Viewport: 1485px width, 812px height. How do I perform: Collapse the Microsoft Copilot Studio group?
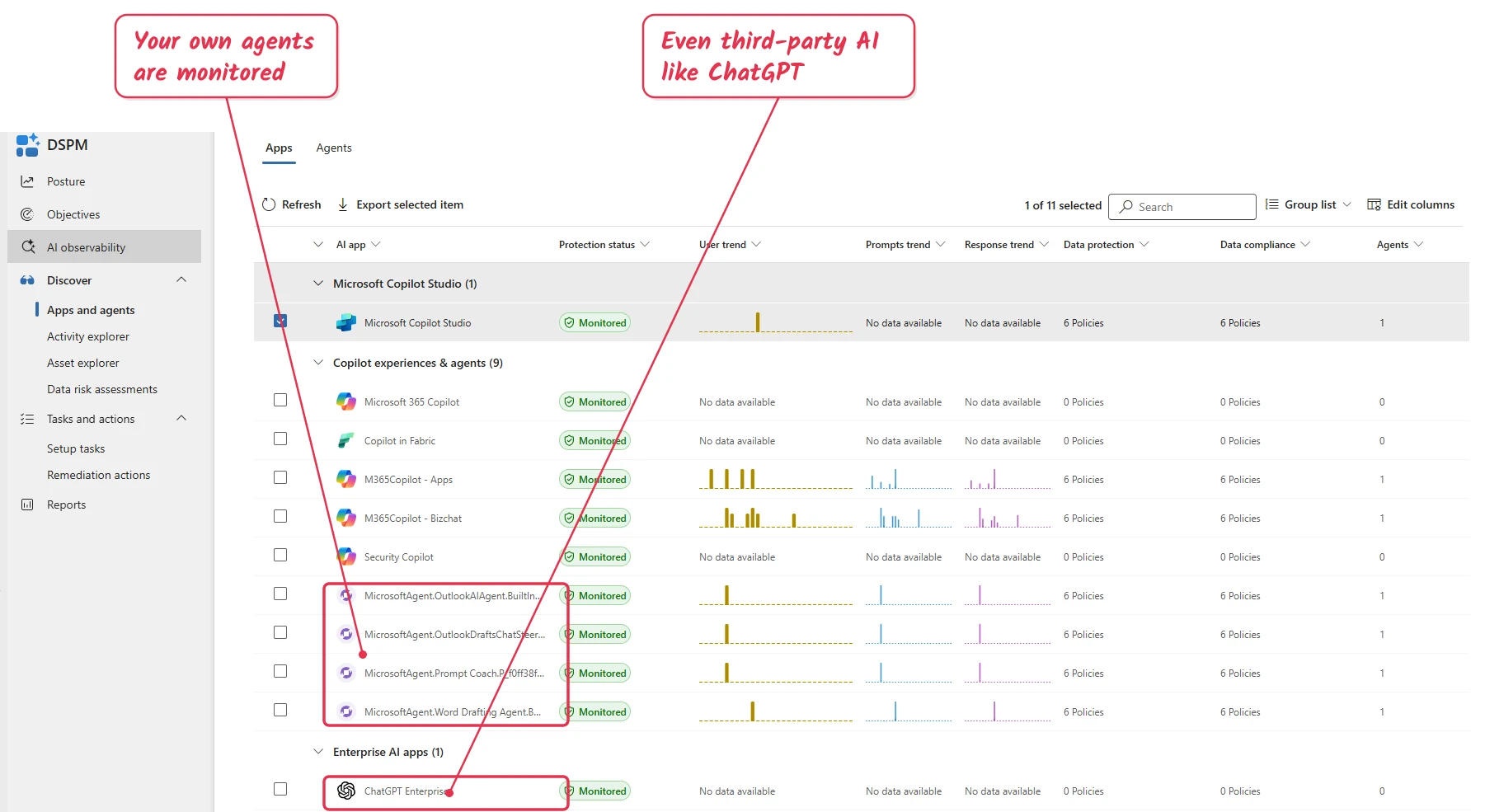(318, 283)
